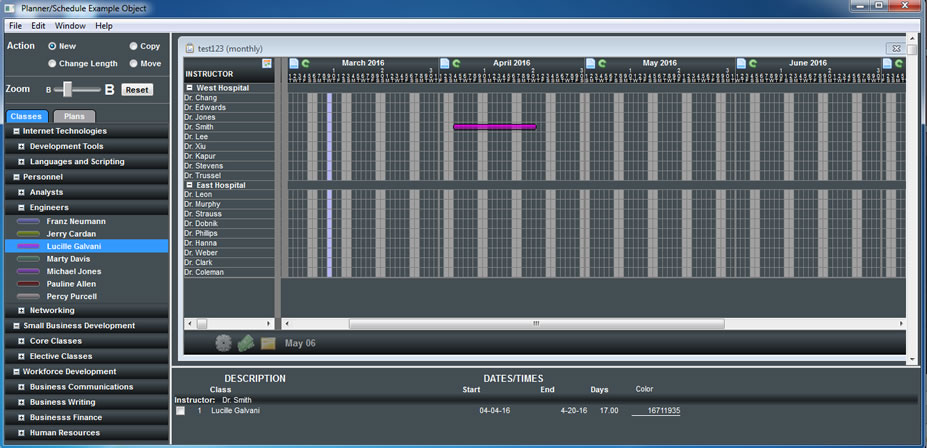Click the gear icon in bottom toolbar
927x448 pixels.
click(x=223, y=343)
